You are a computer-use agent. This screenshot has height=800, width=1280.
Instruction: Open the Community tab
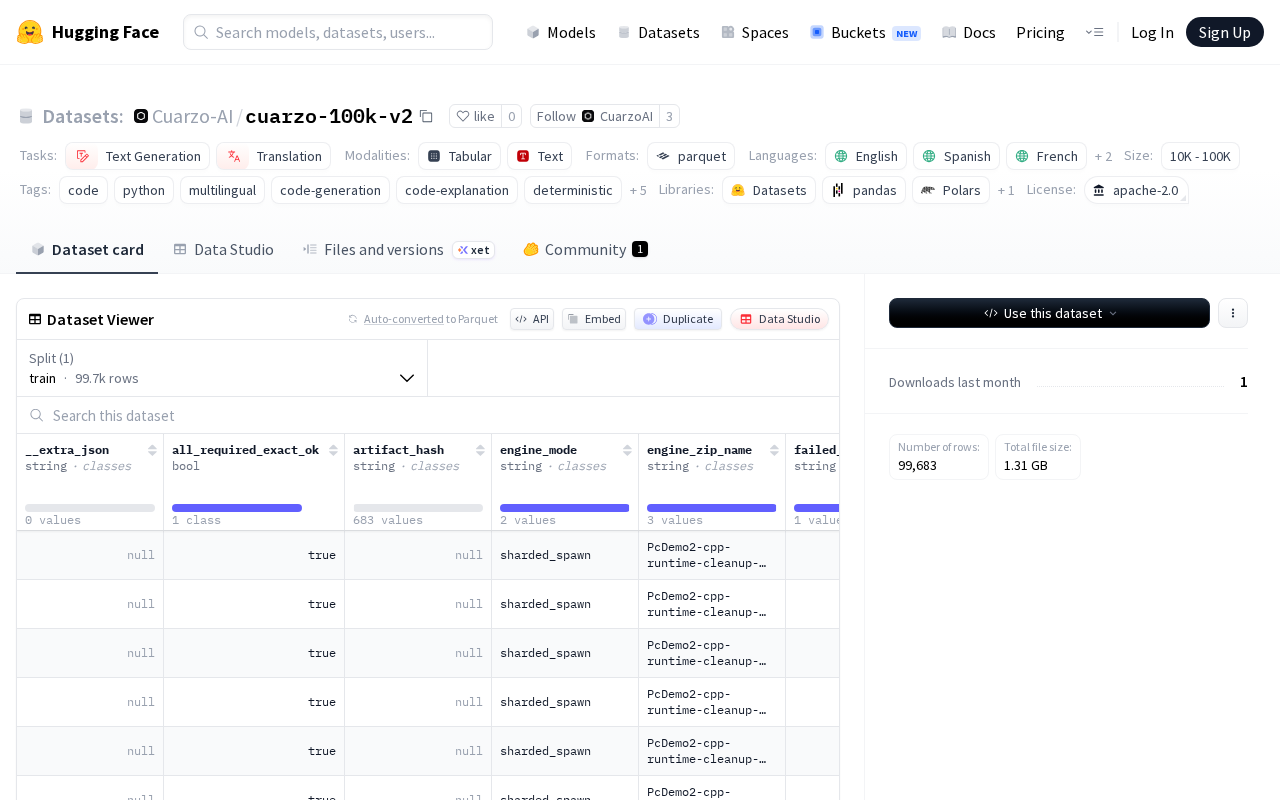[585, 250]
